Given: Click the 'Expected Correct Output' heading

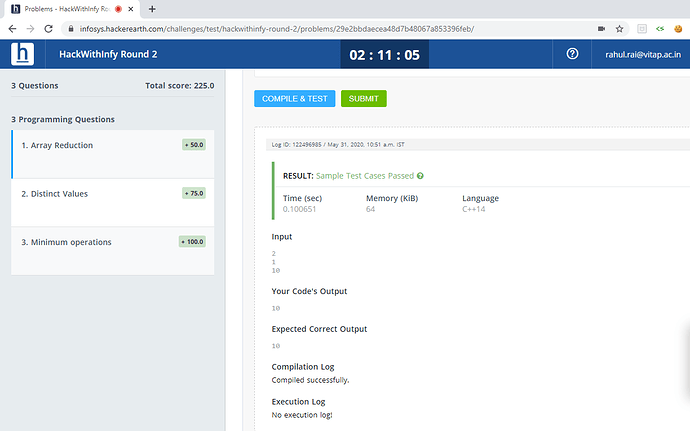Looking at the screenshot, I should click(319, 329).
